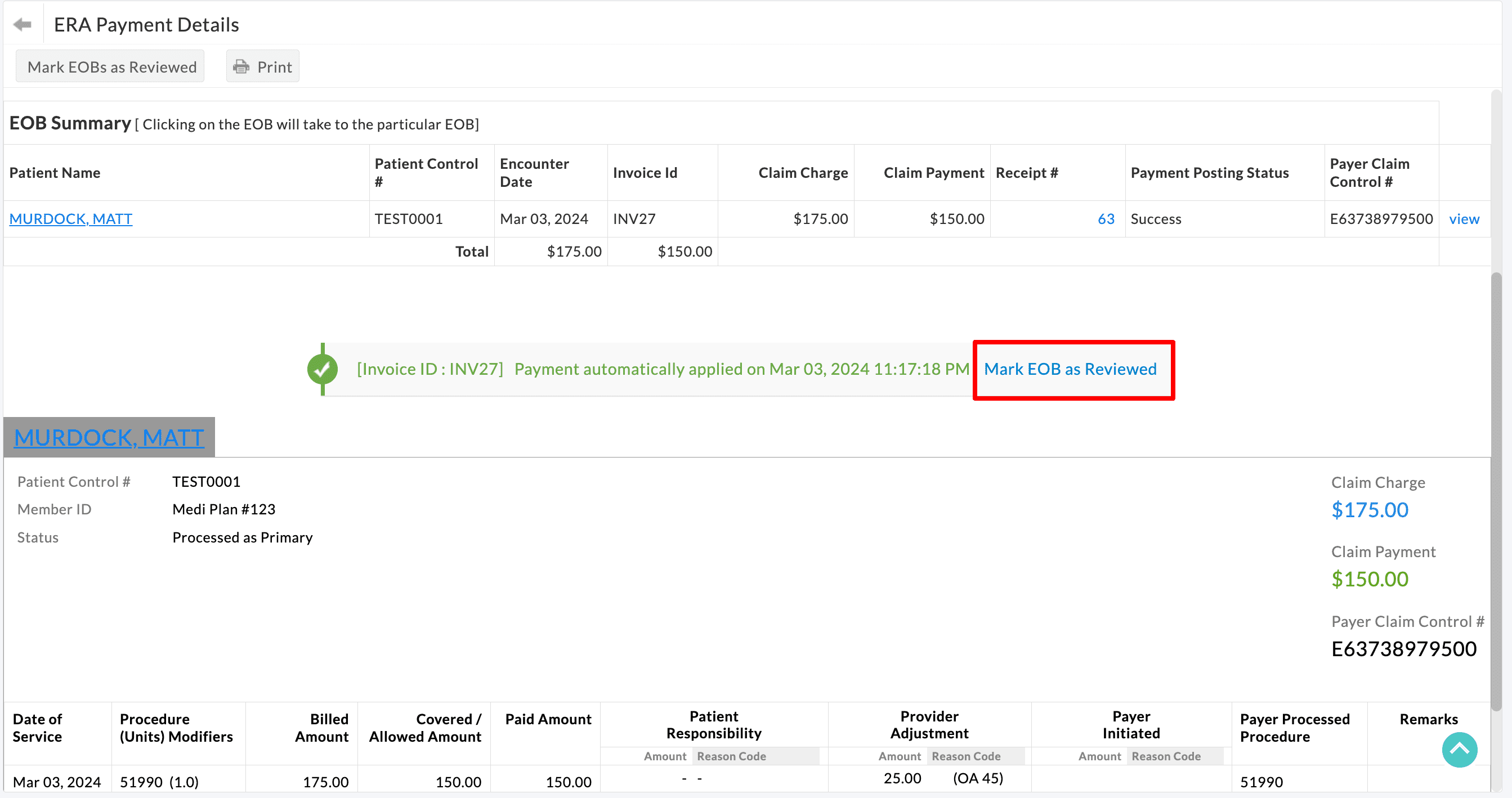Open MURDOCK, MATT link in summary table
Viewport: 1512px width, 798px height.
(70, 219)
